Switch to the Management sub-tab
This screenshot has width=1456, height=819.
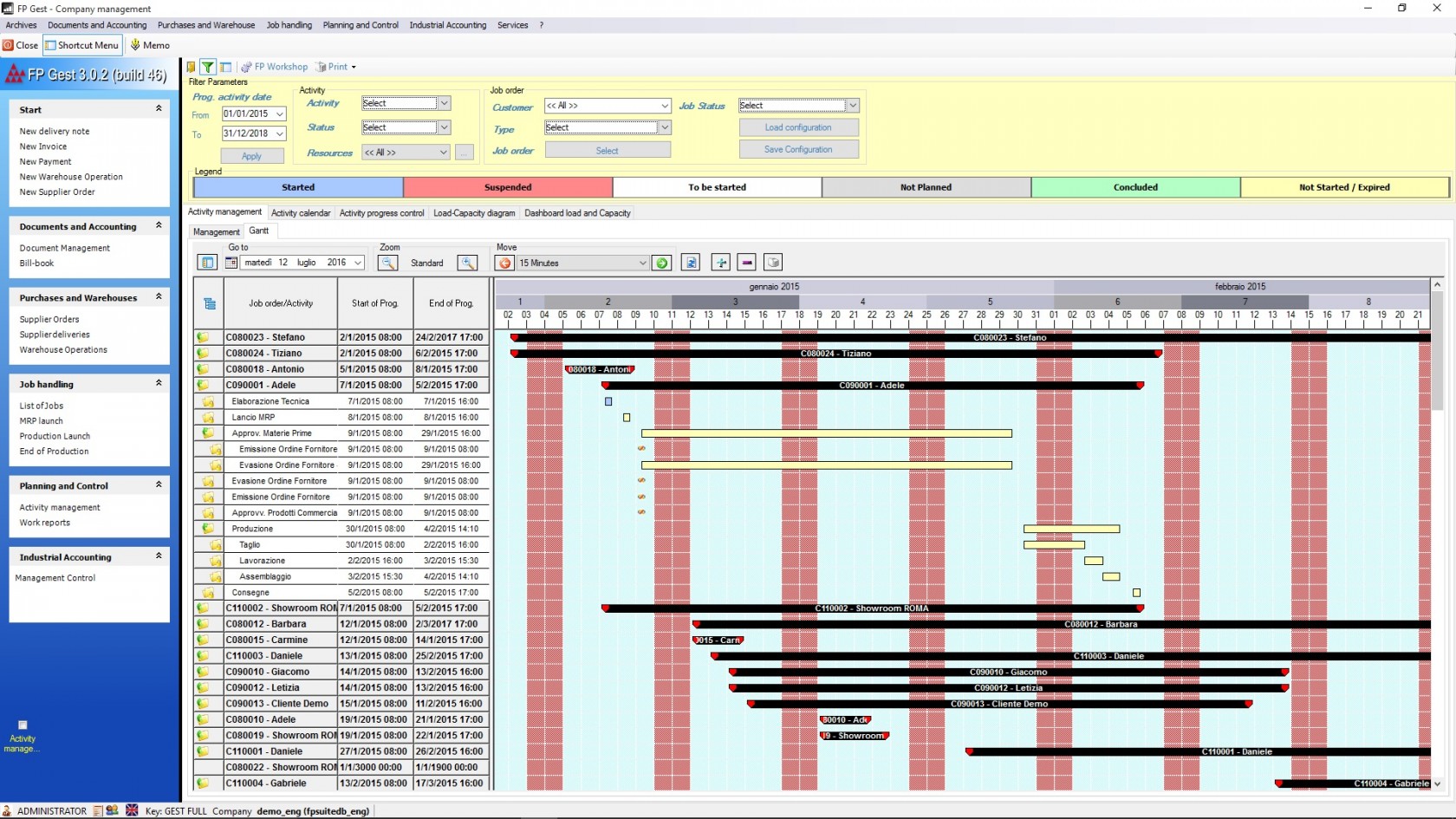(x=216, y=231)
